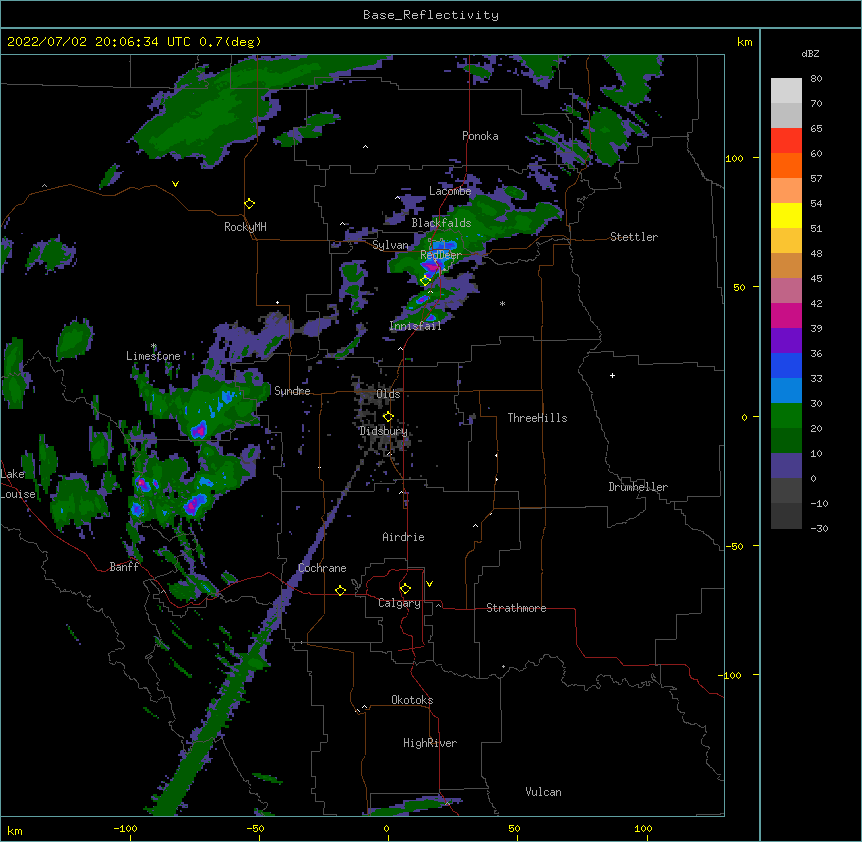Click the Base_Reflectivity title
This screenshot has width=862, height=842.
tap(431, 15)
